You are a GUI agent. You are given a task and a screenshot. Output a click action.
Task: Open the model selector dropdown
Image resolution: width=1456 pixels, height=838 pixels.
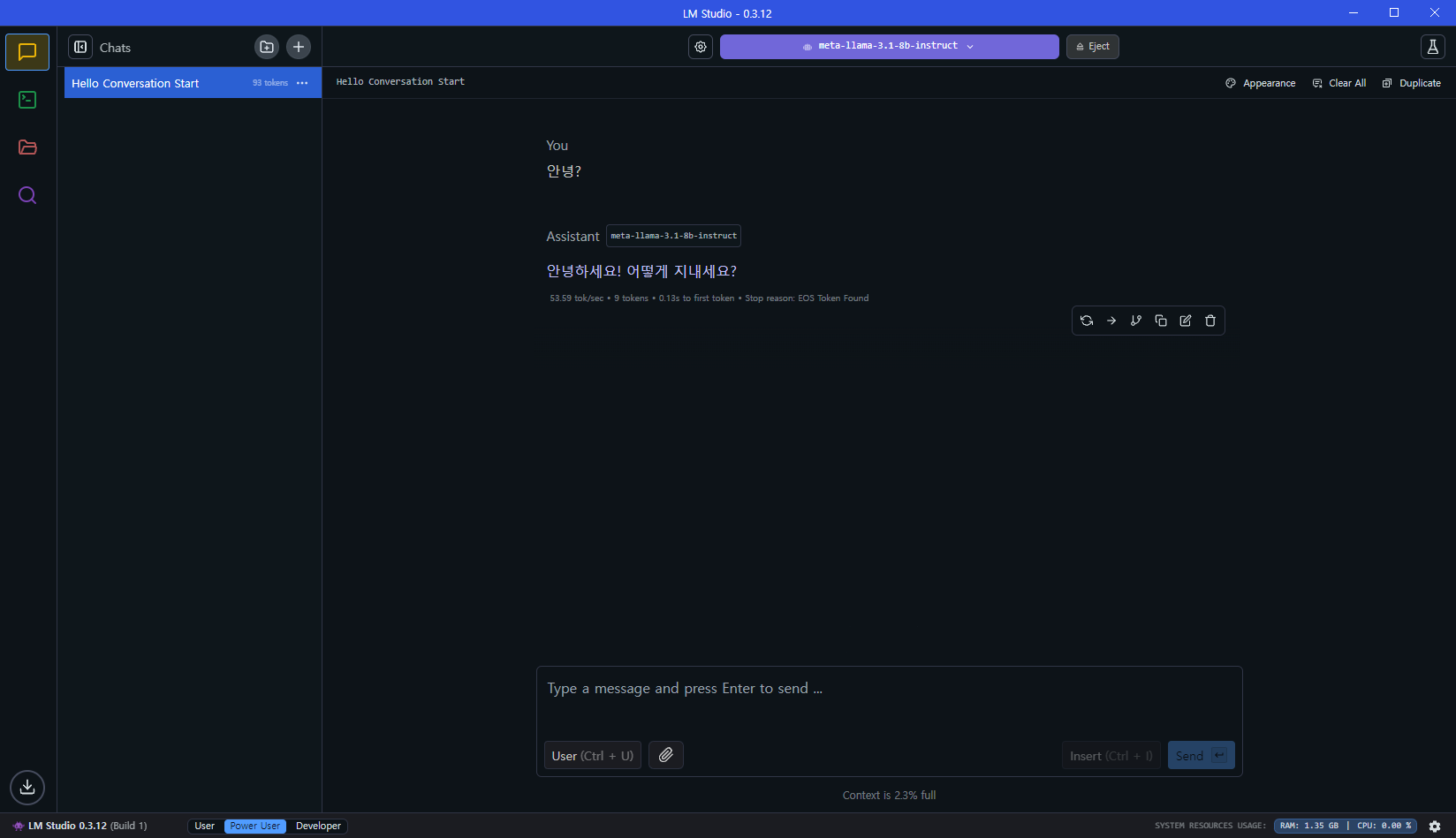click(x=889, y=47)
